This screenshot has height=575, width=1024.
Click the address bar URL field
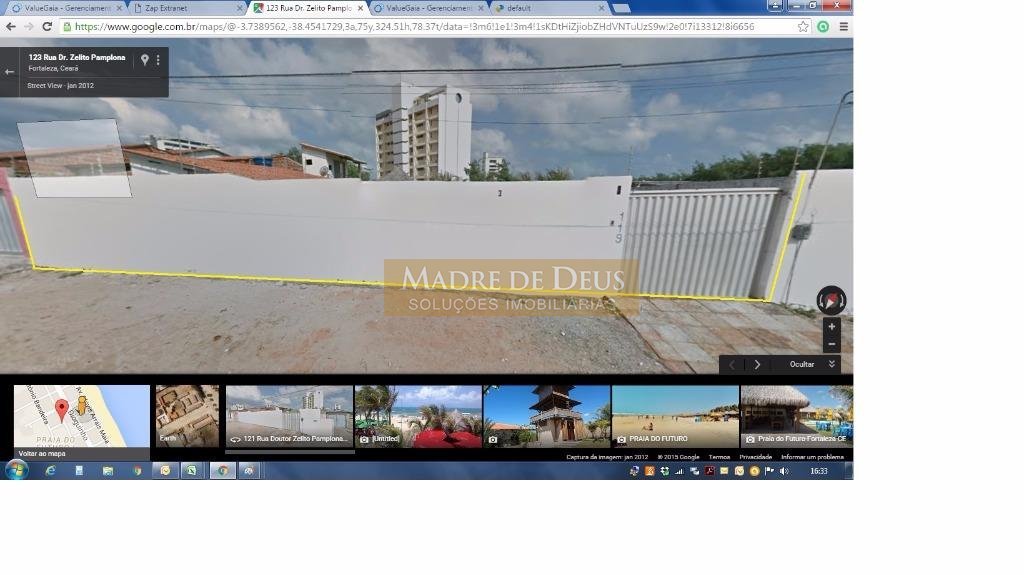(x=420, y=27)
